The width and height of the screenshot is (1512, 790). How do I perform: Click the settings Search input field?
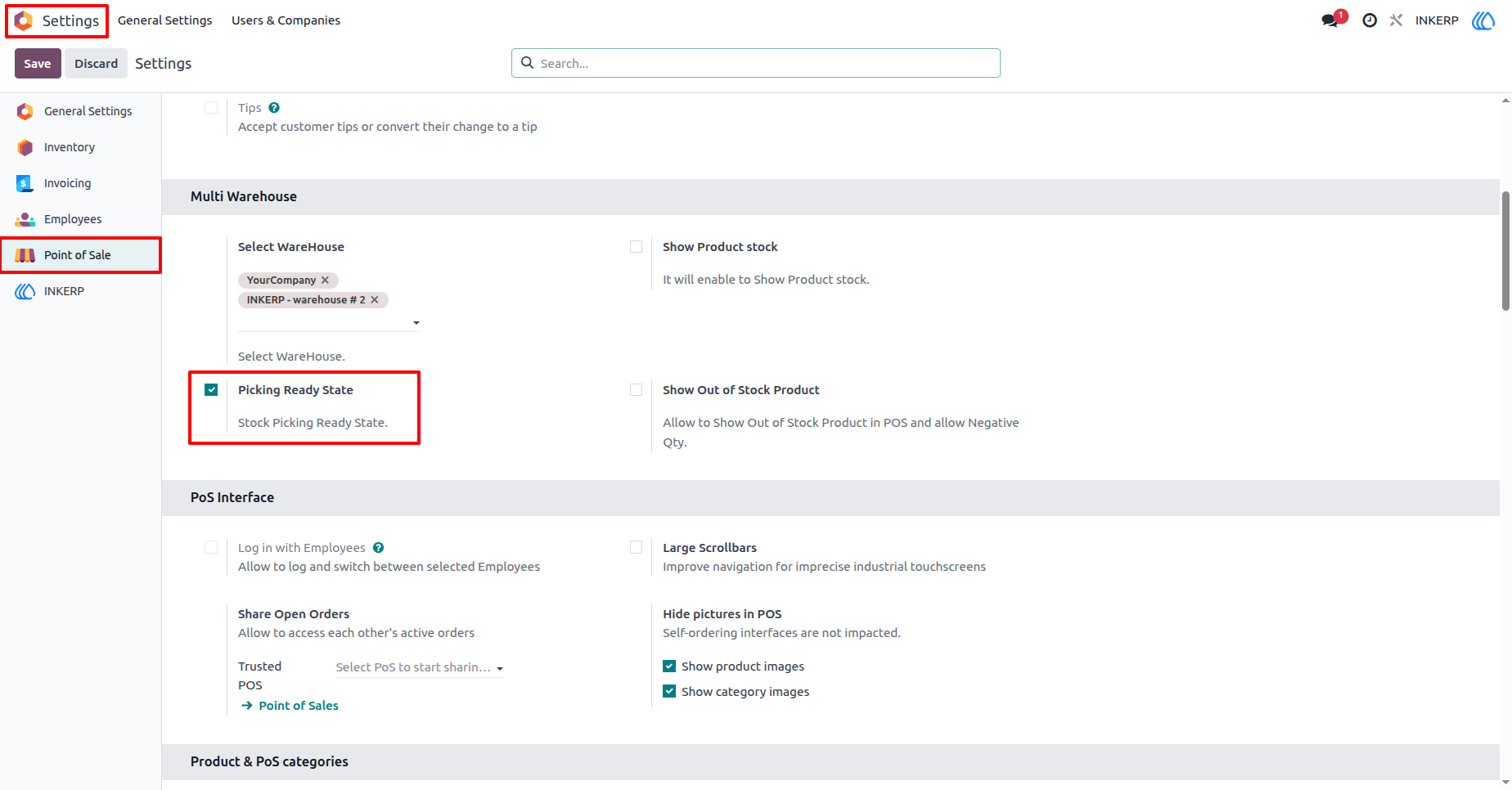point(756,63)
